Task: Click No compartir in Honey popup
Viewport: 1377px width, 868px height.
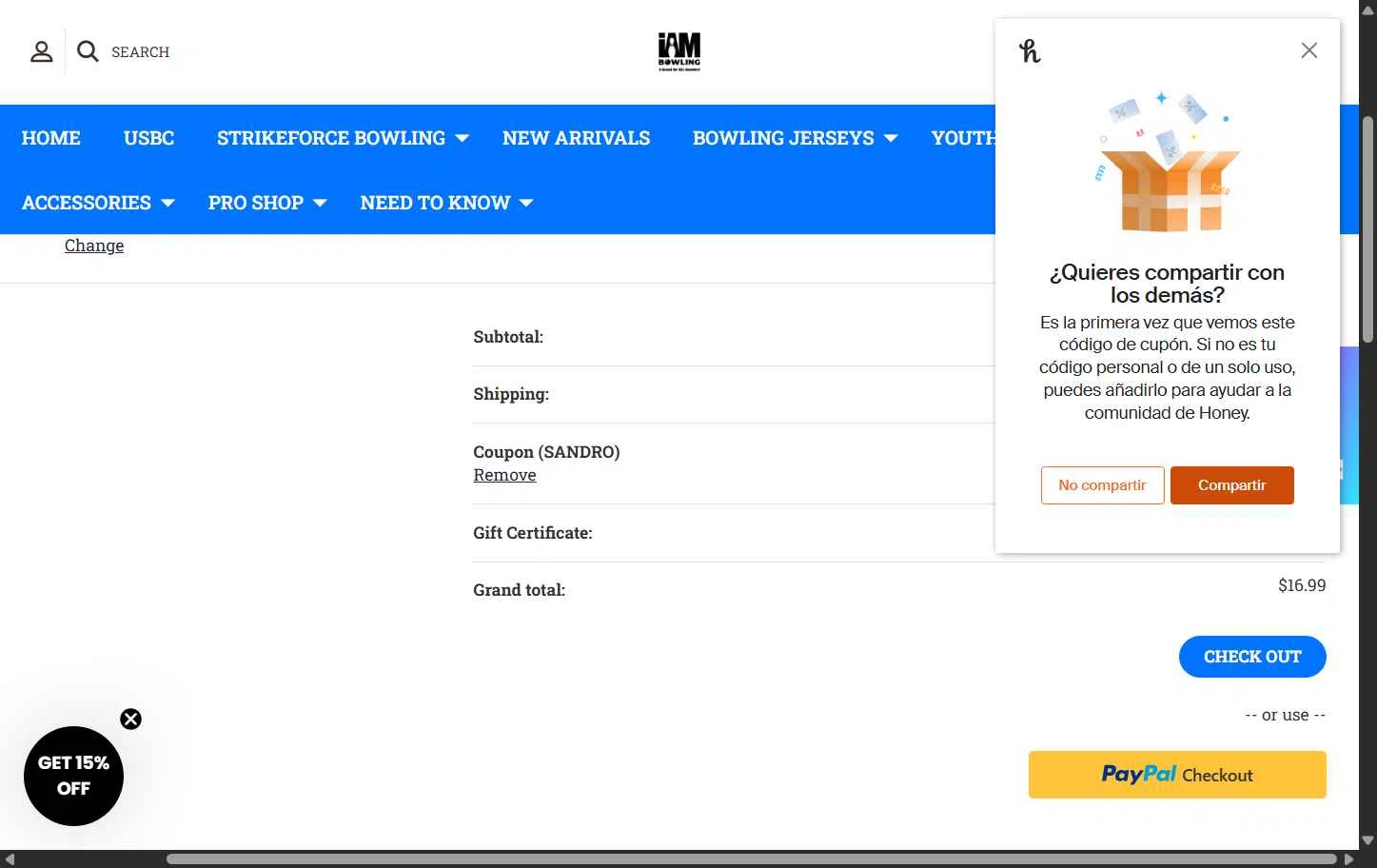Action: (1102, 485)
